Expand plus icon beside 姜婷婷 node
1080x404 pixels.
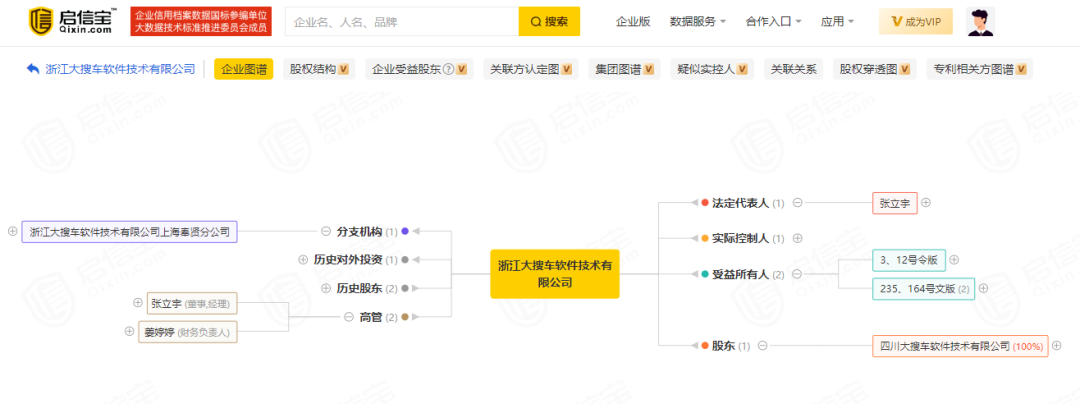(x=129, y=331)
